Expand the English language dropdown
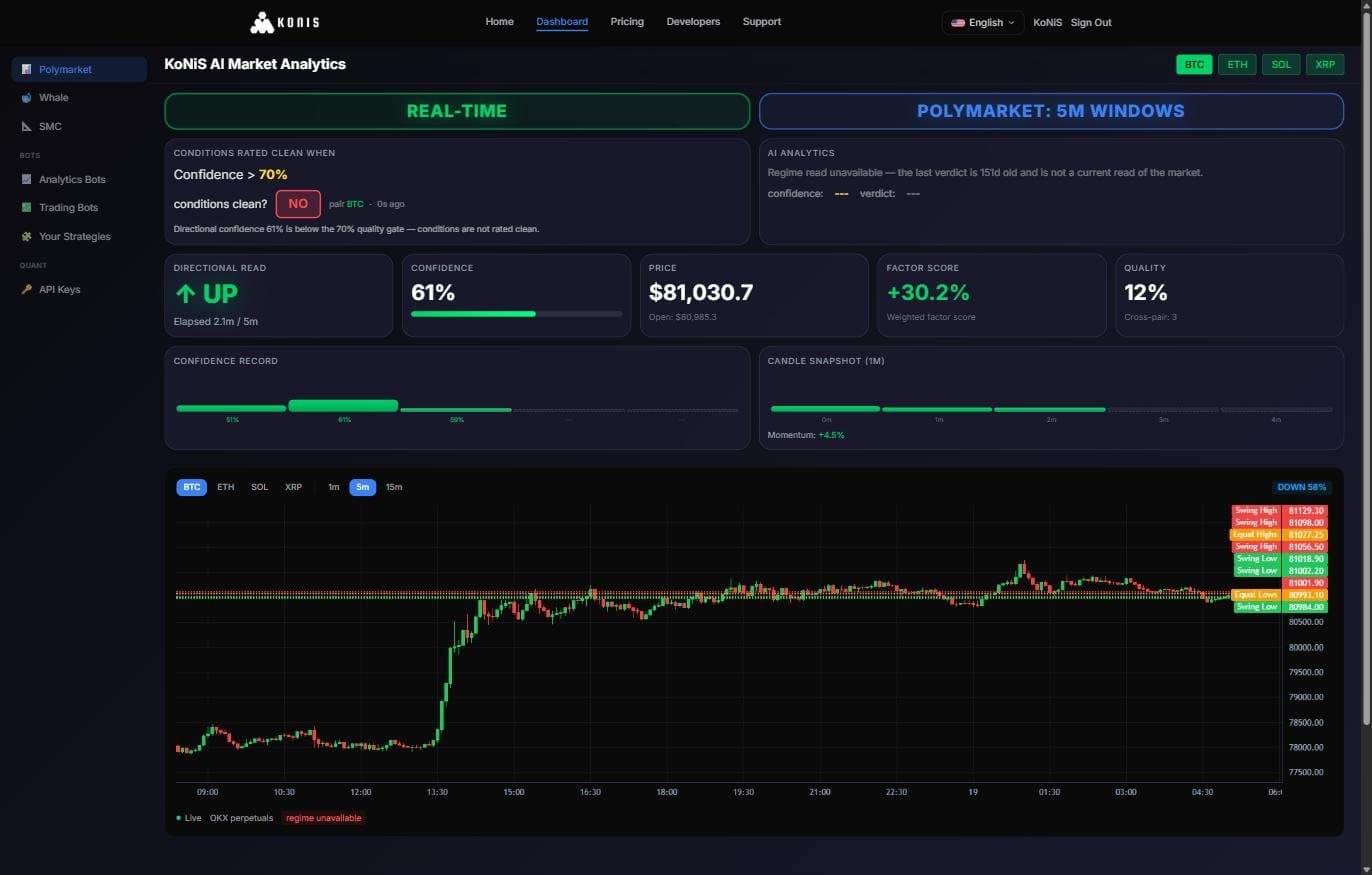This screenshot has height=875, width=1372. [x=983, y=22]
